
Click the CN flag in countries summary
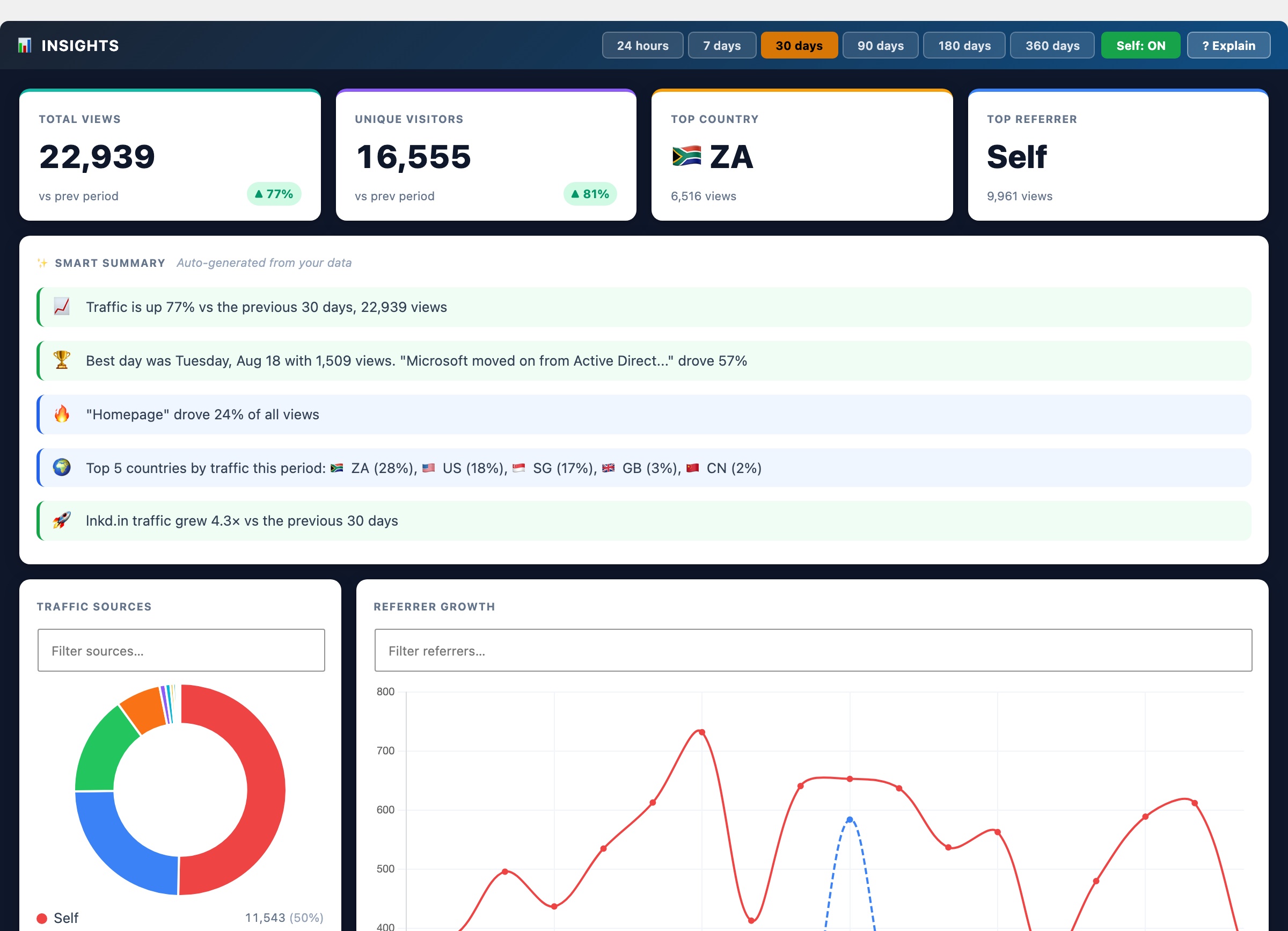tap(692, 468)
